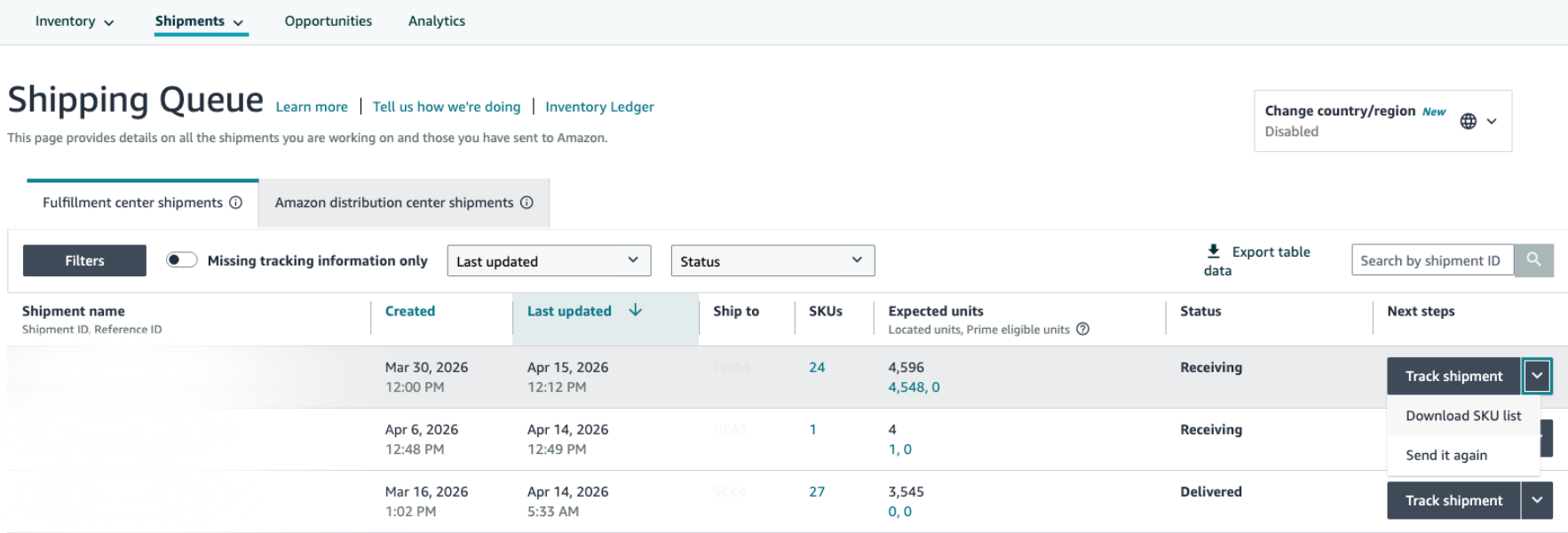Click help icon next to Prime eligible units
The height and width of the screenshot is (533, 1568).
(x=1082, y=330)
